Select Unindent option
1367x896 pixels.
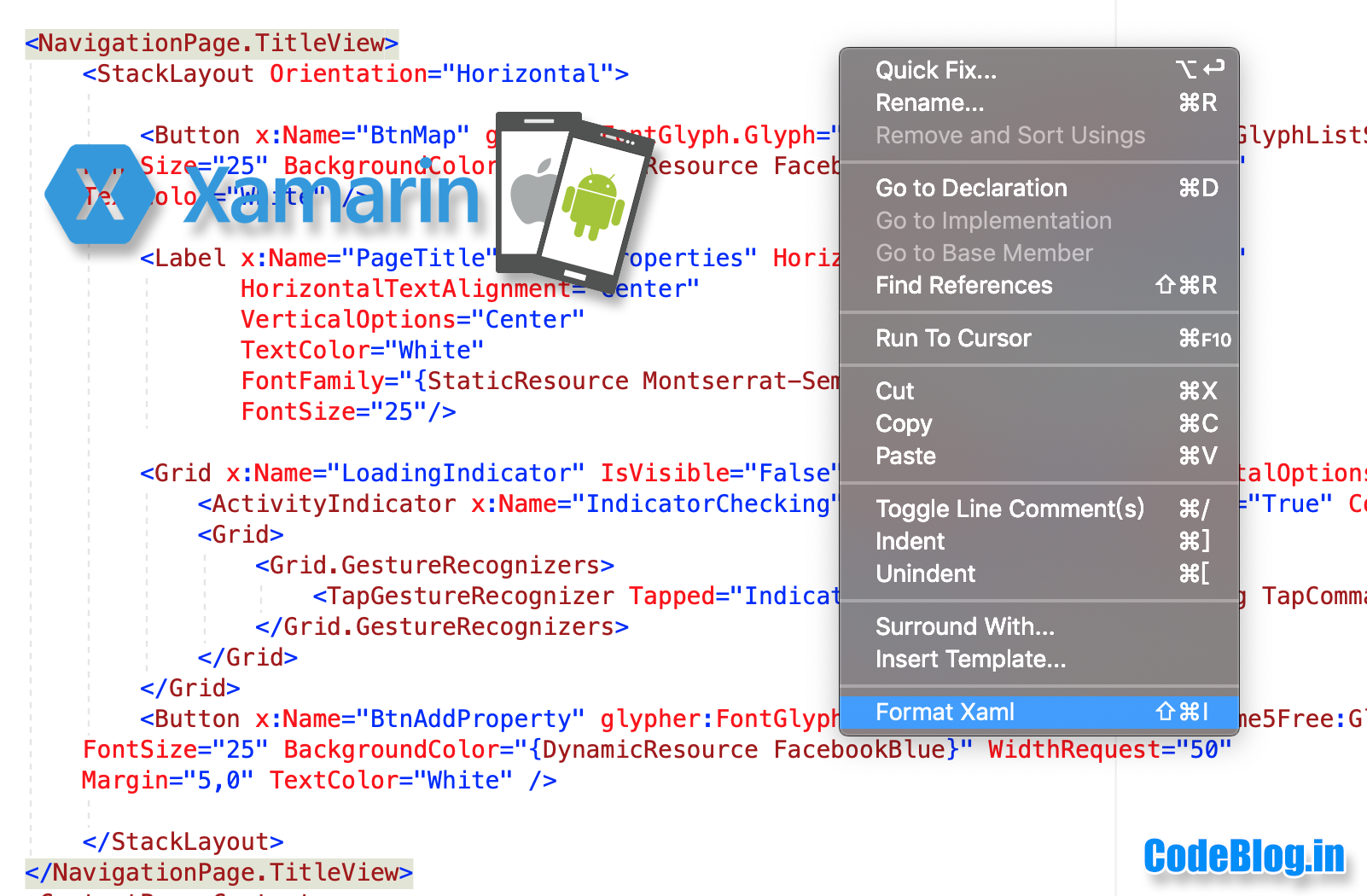tap(925, 573)
